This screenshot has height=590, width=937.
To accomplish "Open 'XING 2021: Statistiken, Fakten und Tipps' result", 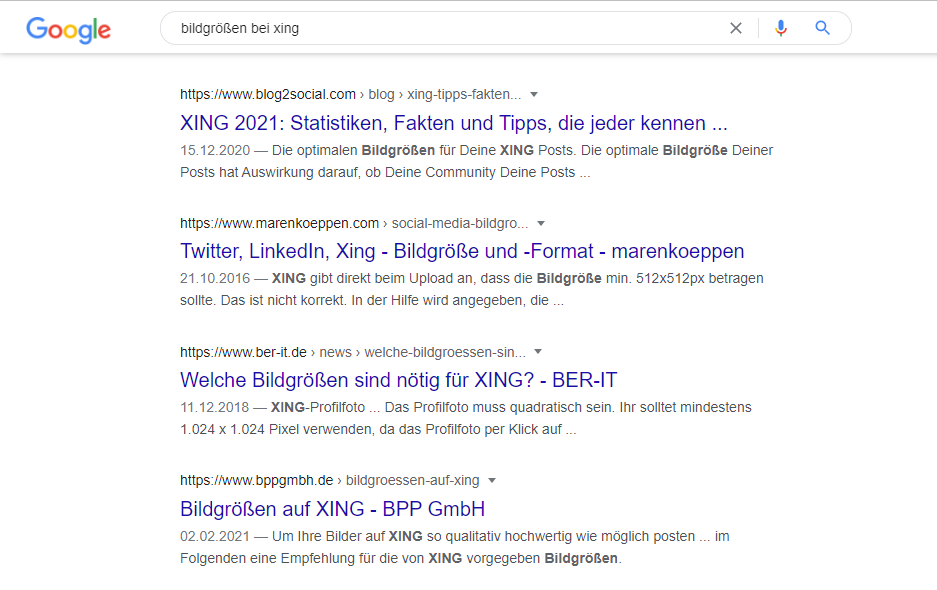I will pyautogui.click(x=454, y=123).
